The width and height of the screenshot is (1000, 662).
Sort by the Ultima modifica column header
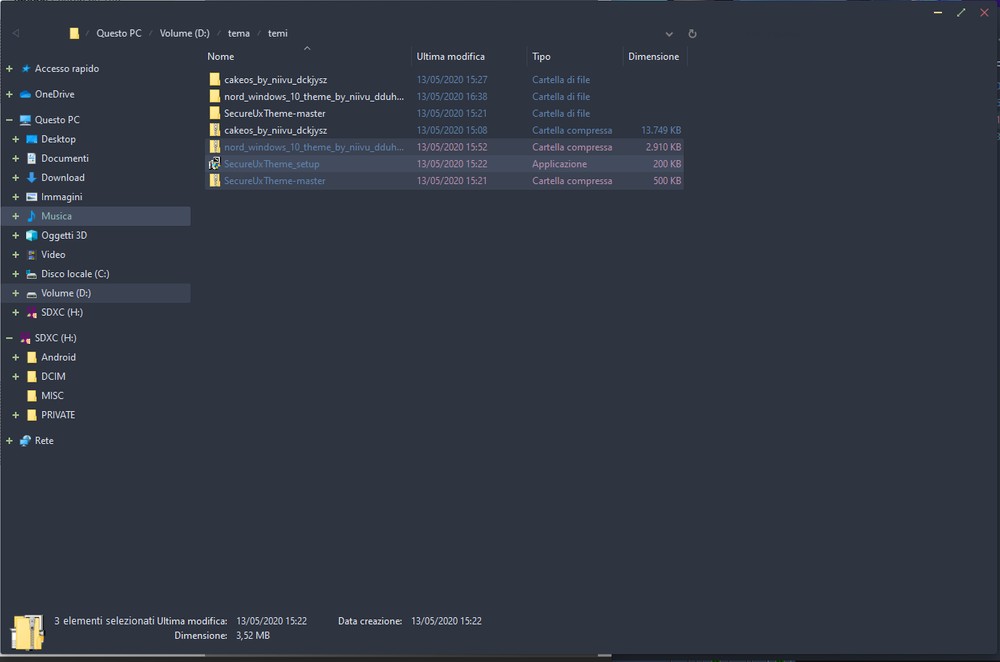pyautogui.click(x=450, y=57)
